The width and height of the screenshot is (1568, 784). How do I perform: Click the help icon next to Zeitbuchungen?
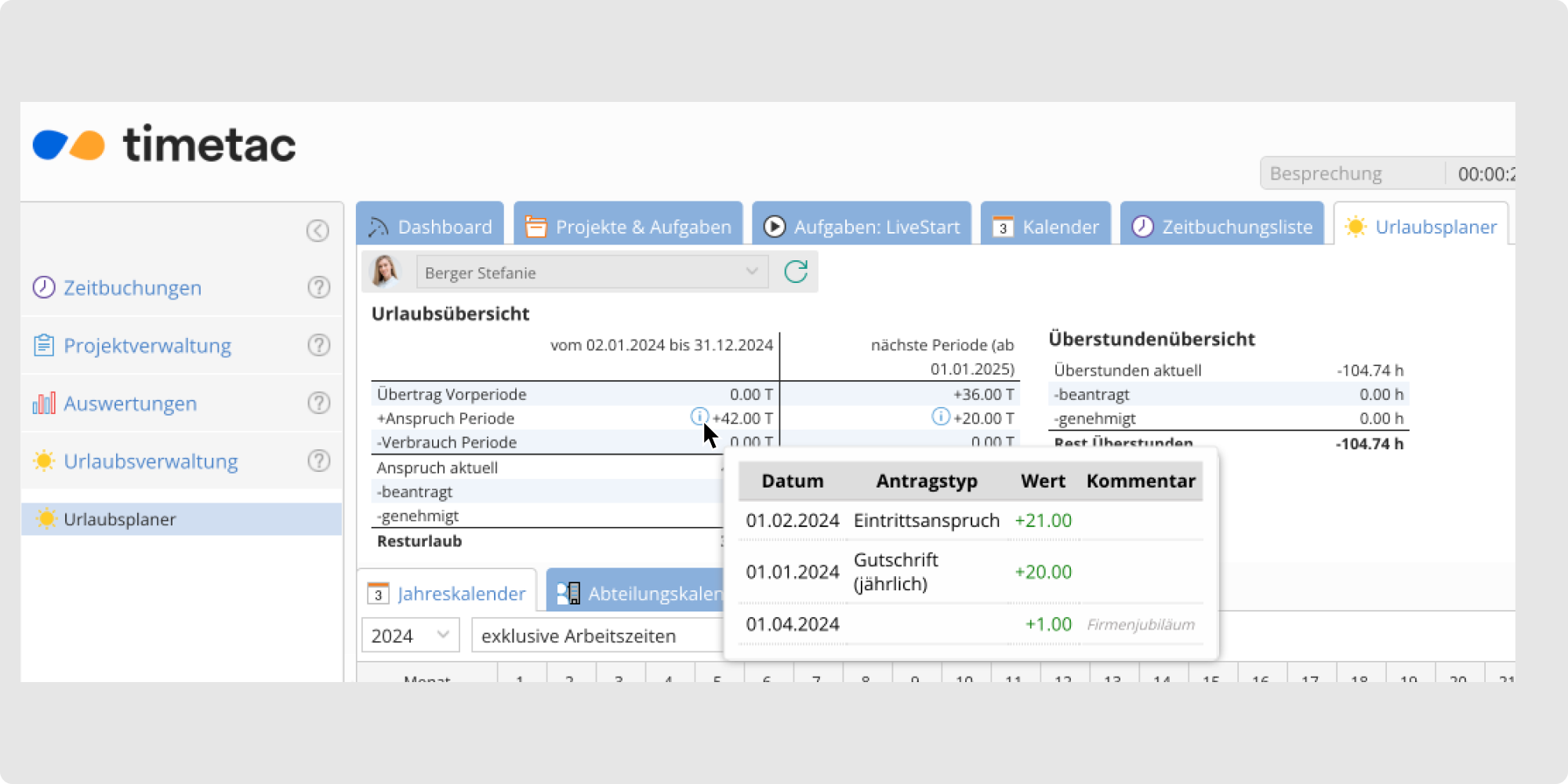(318, 288)
